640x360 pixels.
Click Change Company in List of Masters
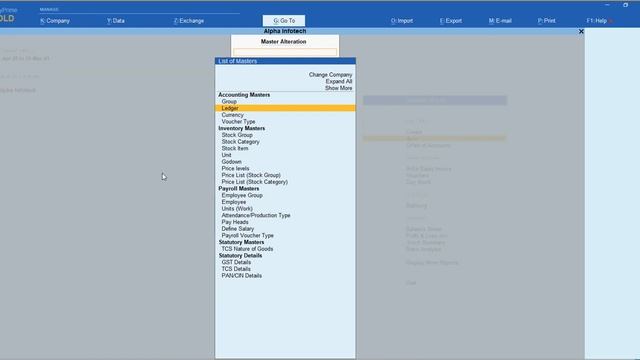coord(330,75)
